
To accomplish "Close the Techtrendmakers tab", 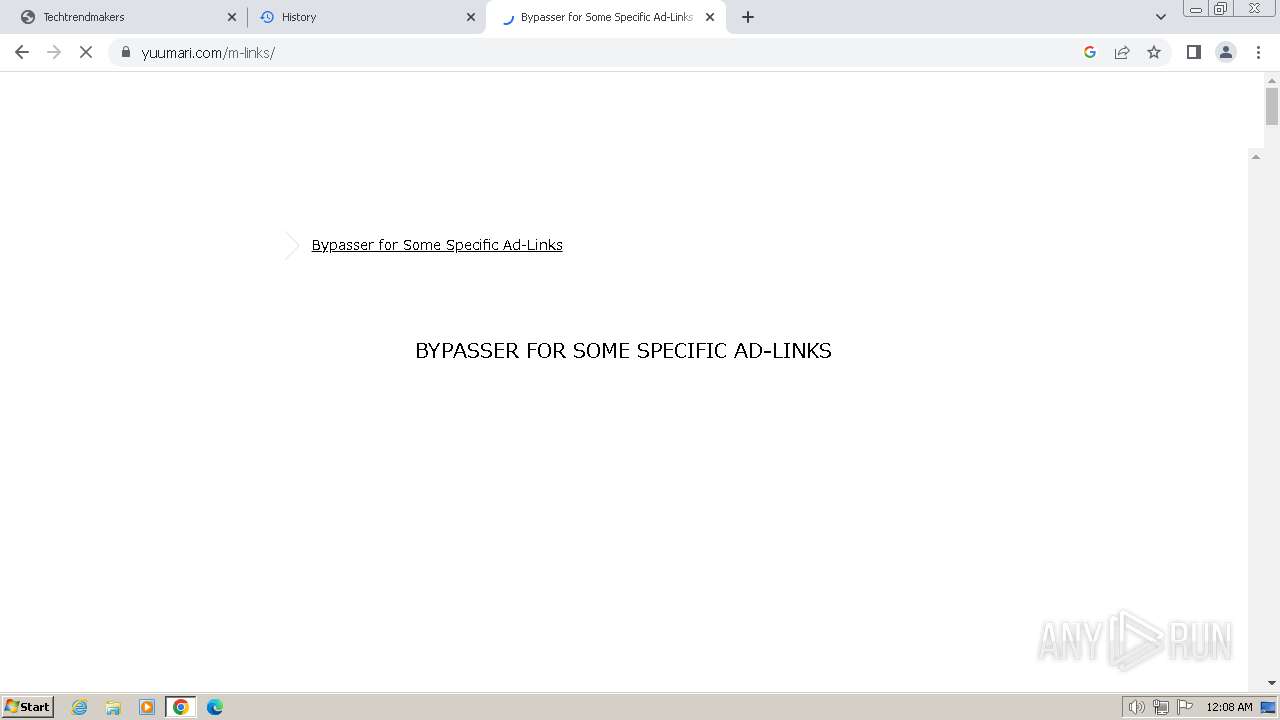I will pyautogui.click(x=232, y=17).
